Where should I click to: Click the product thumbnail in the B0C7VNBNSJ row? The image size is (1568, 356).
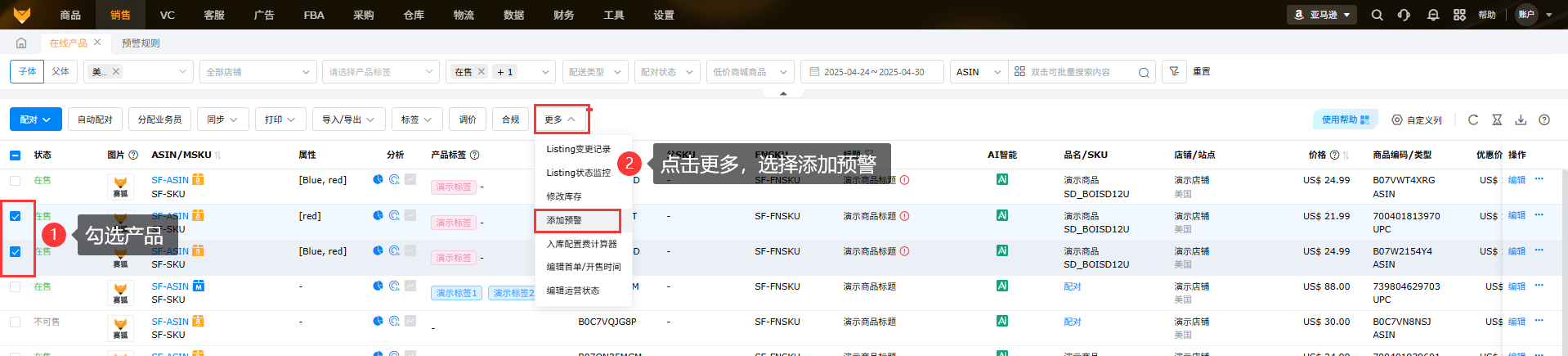(120, 327)
